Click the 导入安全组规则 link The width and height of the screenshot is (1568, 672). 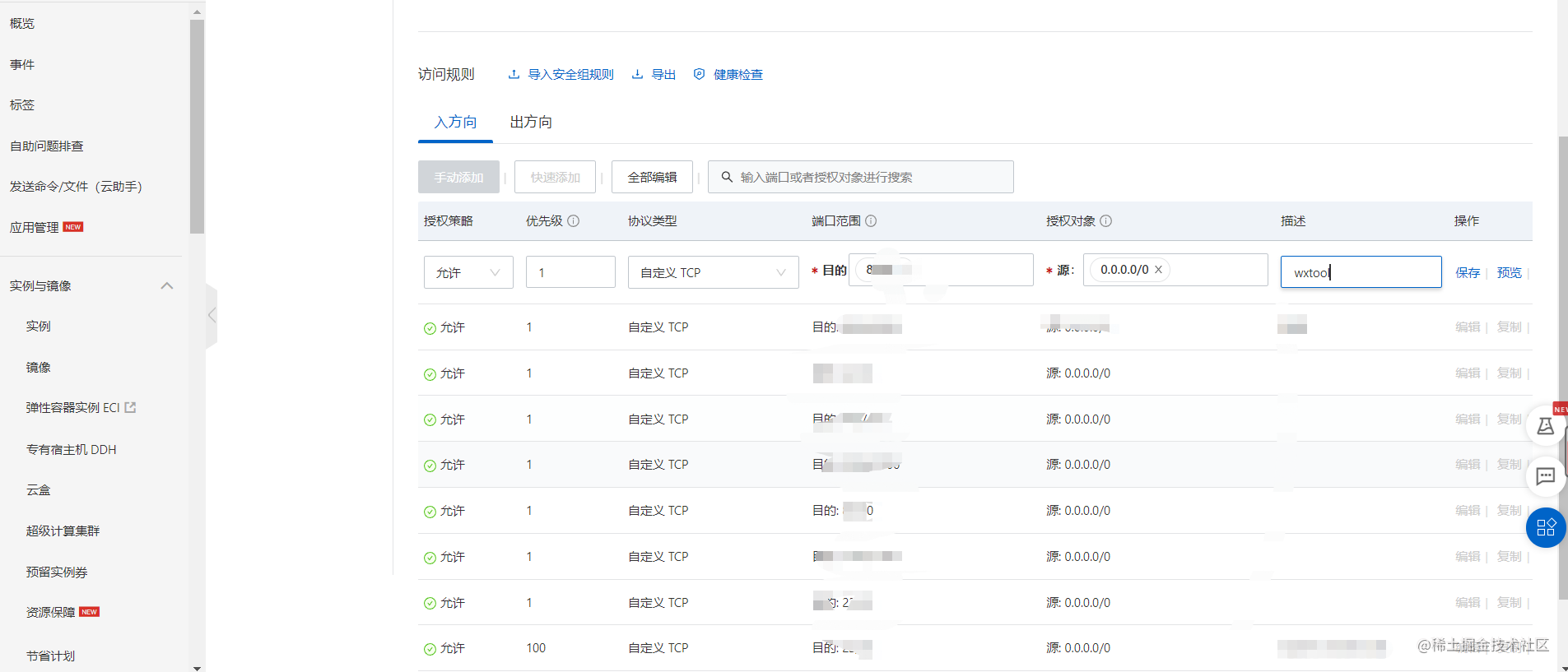coord(570,74)
